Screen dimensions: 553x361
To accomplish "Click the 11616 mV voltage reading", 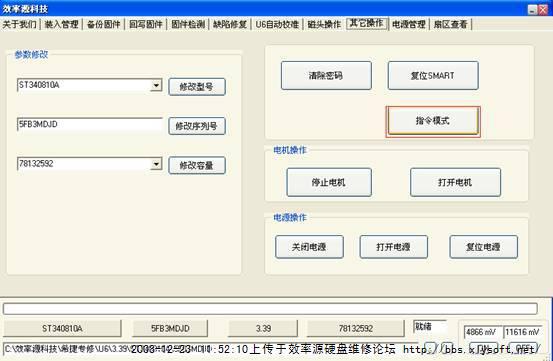I will click(522, 332).
